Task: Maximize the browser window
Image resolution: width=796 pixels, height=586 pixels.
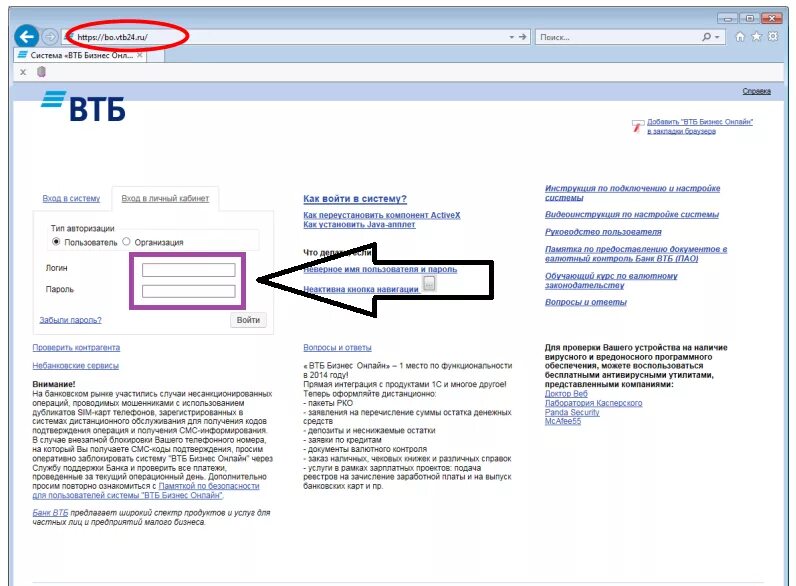Action: point(750,18)
